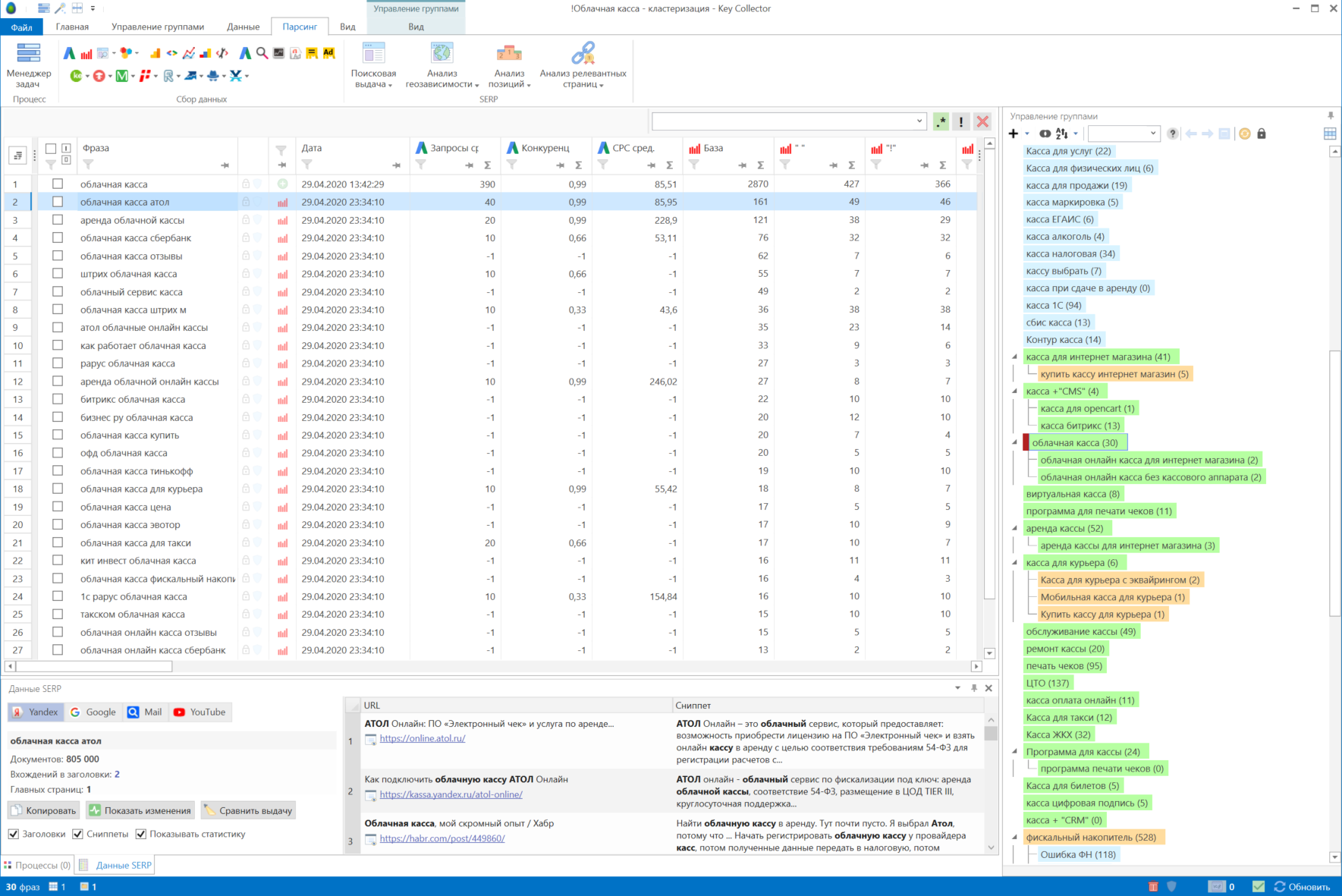Click the table's horizontal scrollbar thumb

tap(94, 666)
